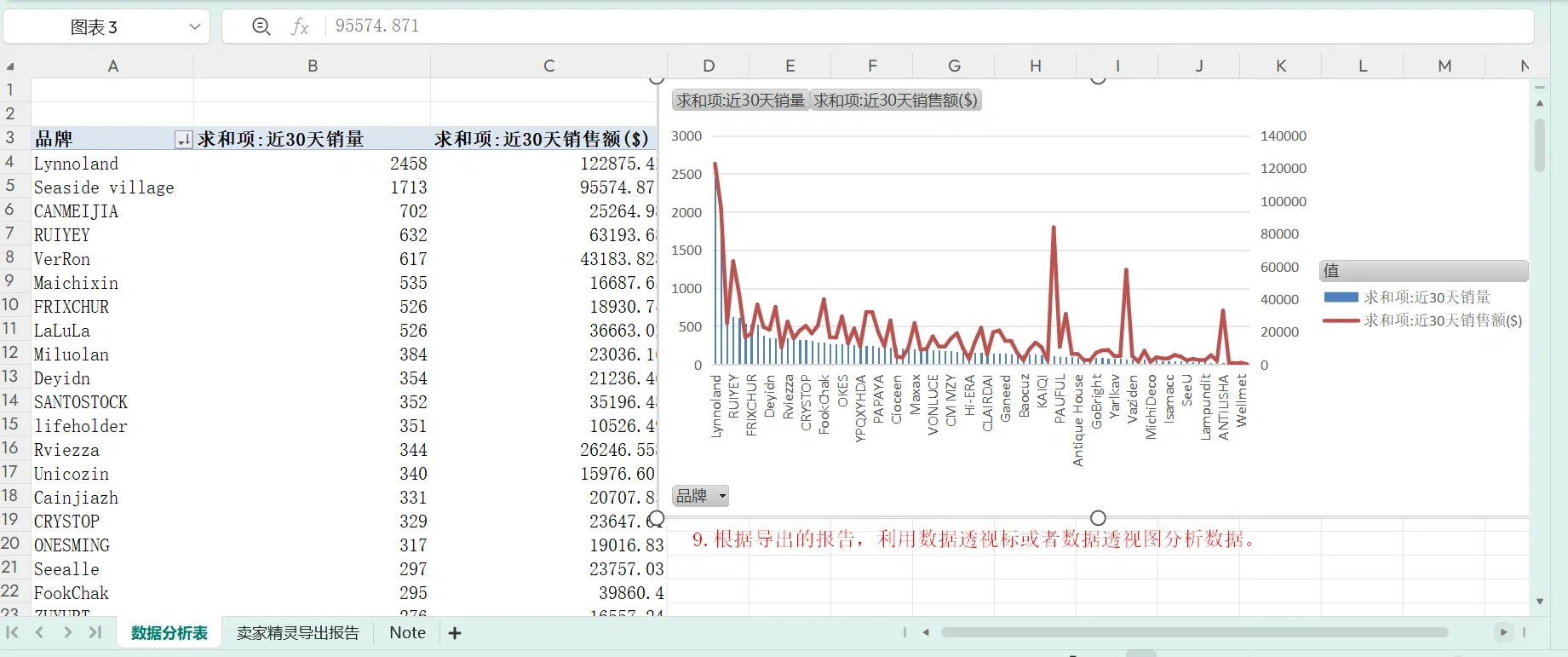Screen dimensions: 1568x657
Task: Click horizontal scrollbar right arrow
Action: click(x=1503, y=632)
